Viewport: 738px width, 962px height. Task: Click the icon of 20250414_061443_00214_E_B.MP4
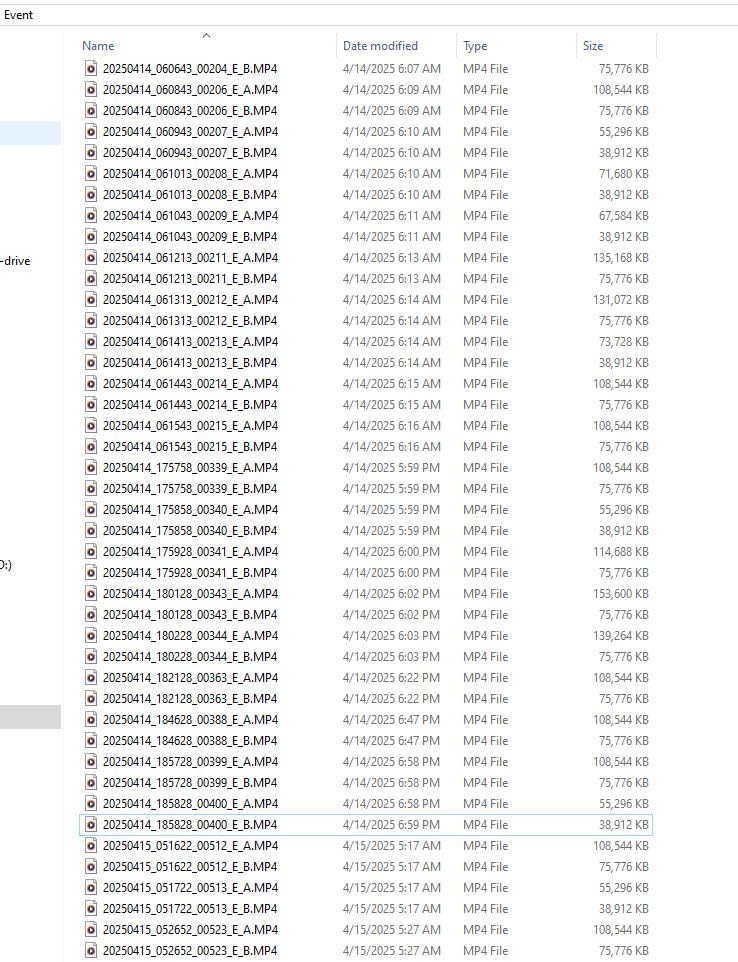tap(91, 405)
